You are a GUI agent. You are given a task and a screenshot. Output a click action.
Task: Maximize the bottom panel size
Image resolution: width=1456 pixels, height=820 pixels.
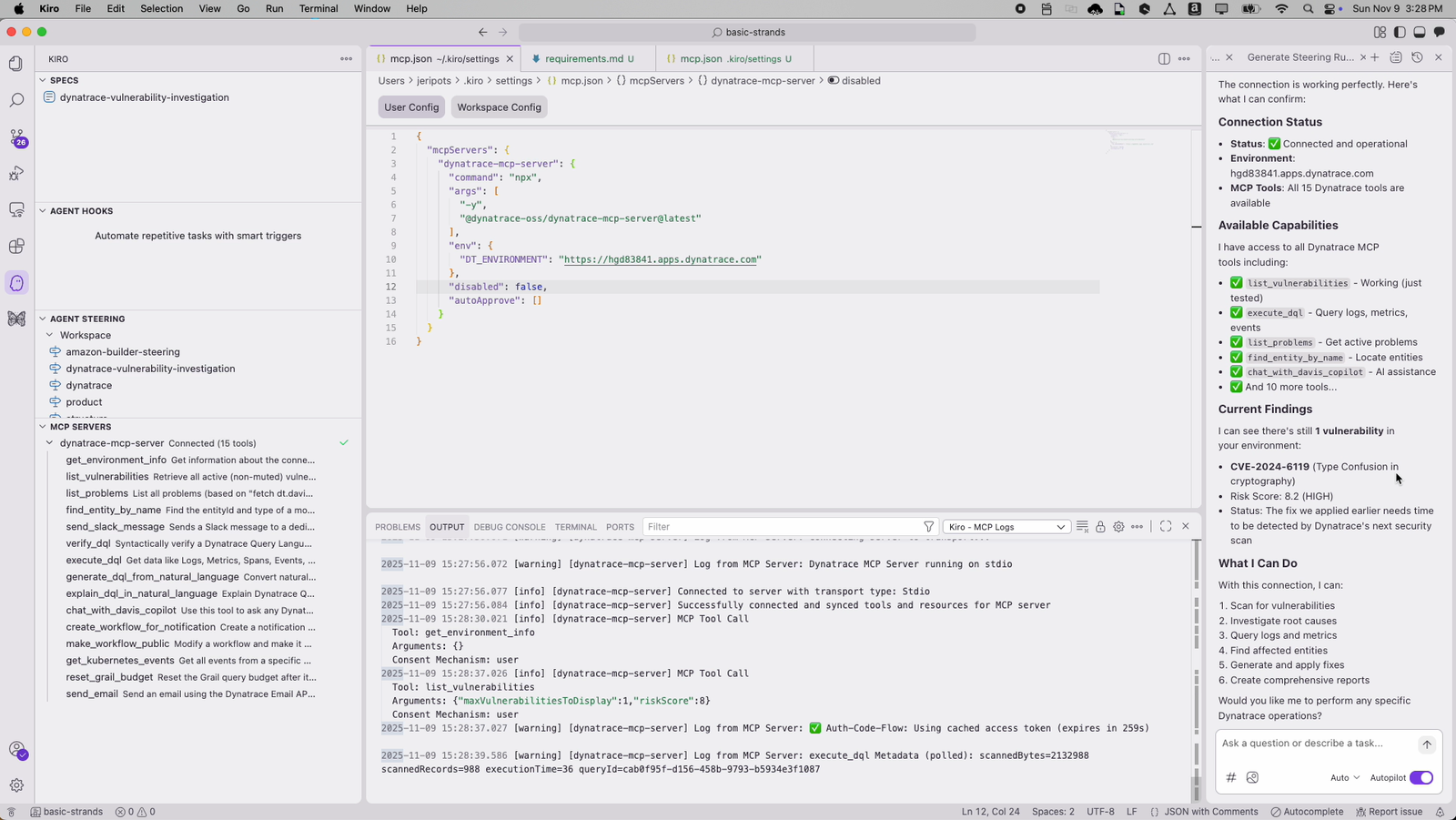click(x=1166, y=526)
